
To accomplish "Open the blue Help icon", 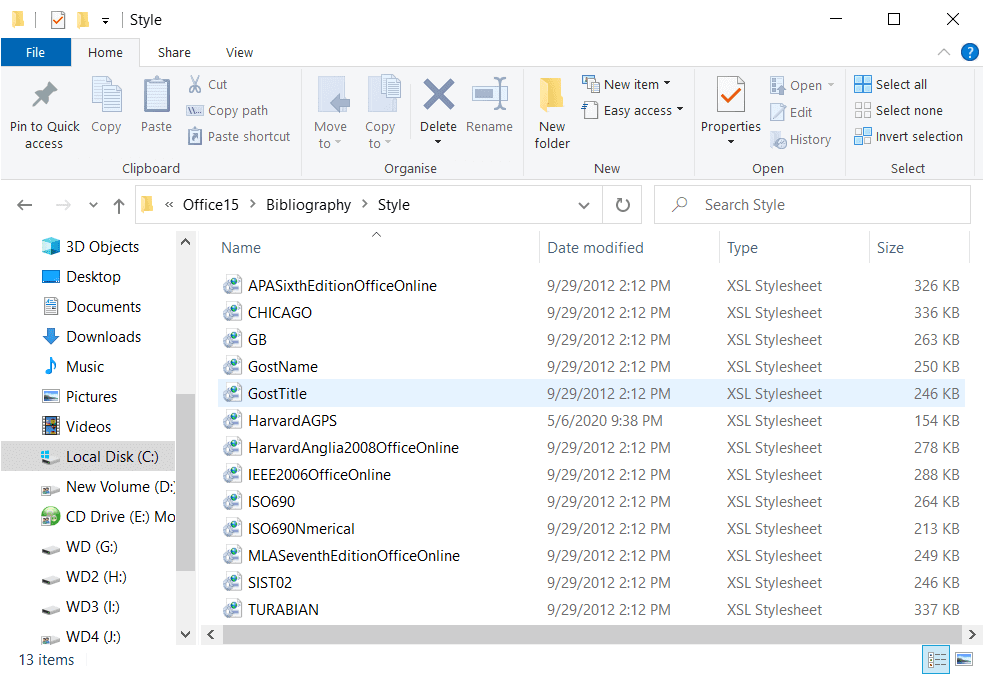I will click(970, 52).
